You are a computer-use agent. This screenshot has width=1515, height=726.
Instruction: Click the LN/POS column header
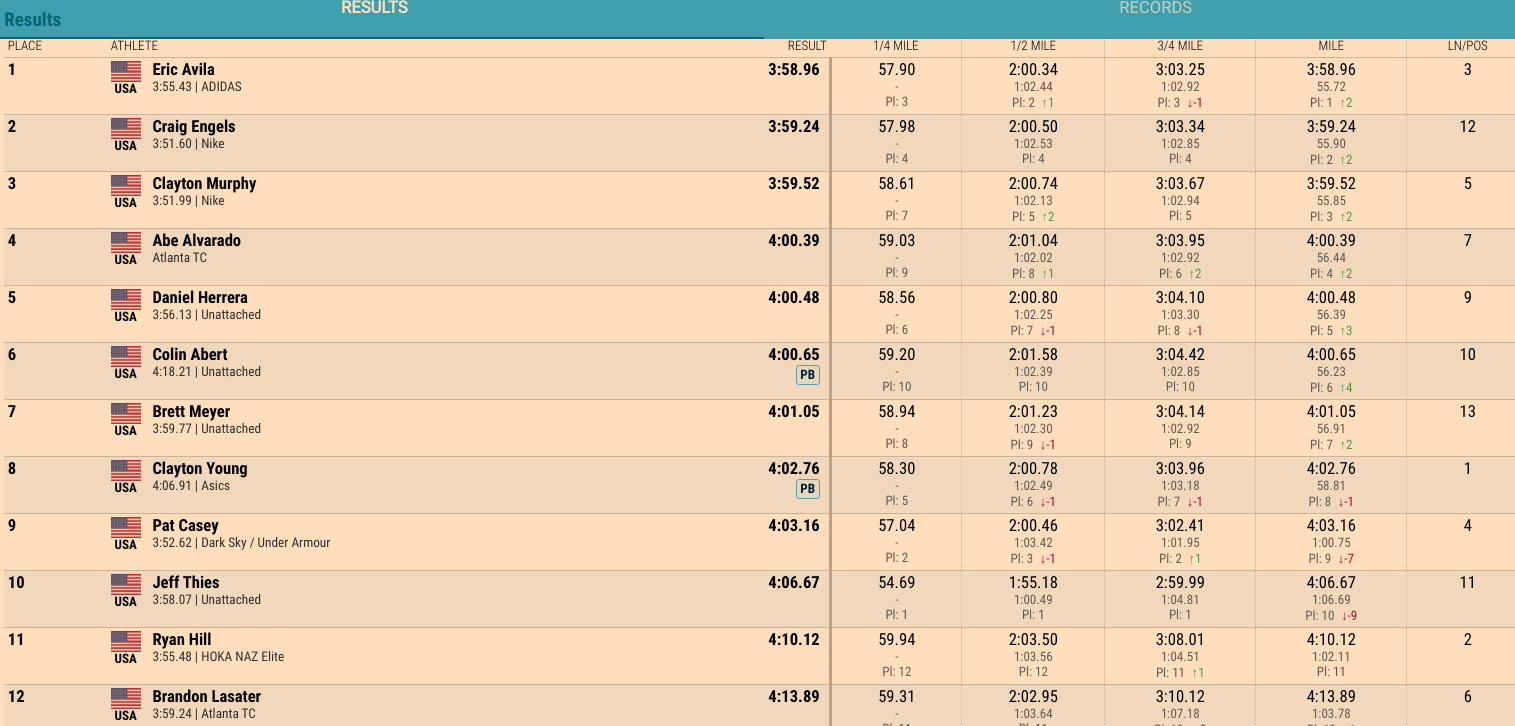point(1468,46)
